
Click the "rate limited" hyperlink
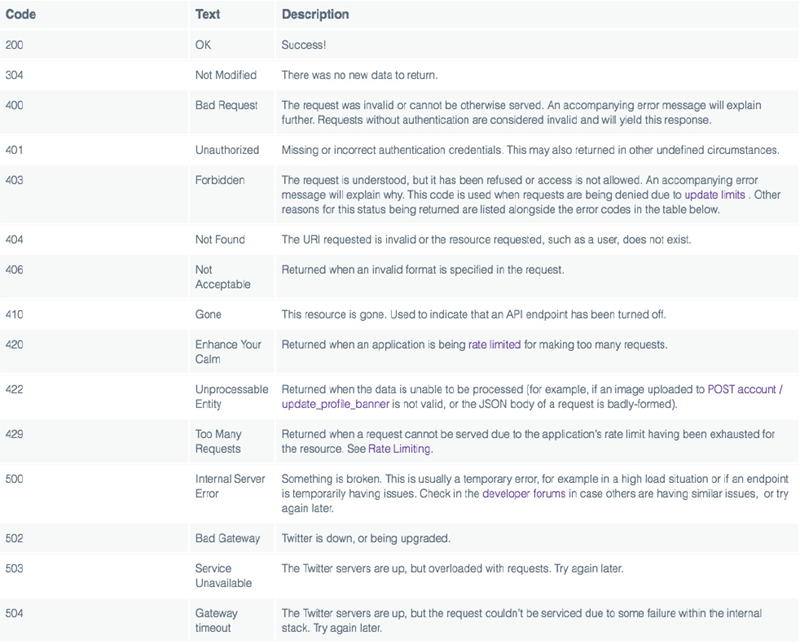(x=496, y=345)
